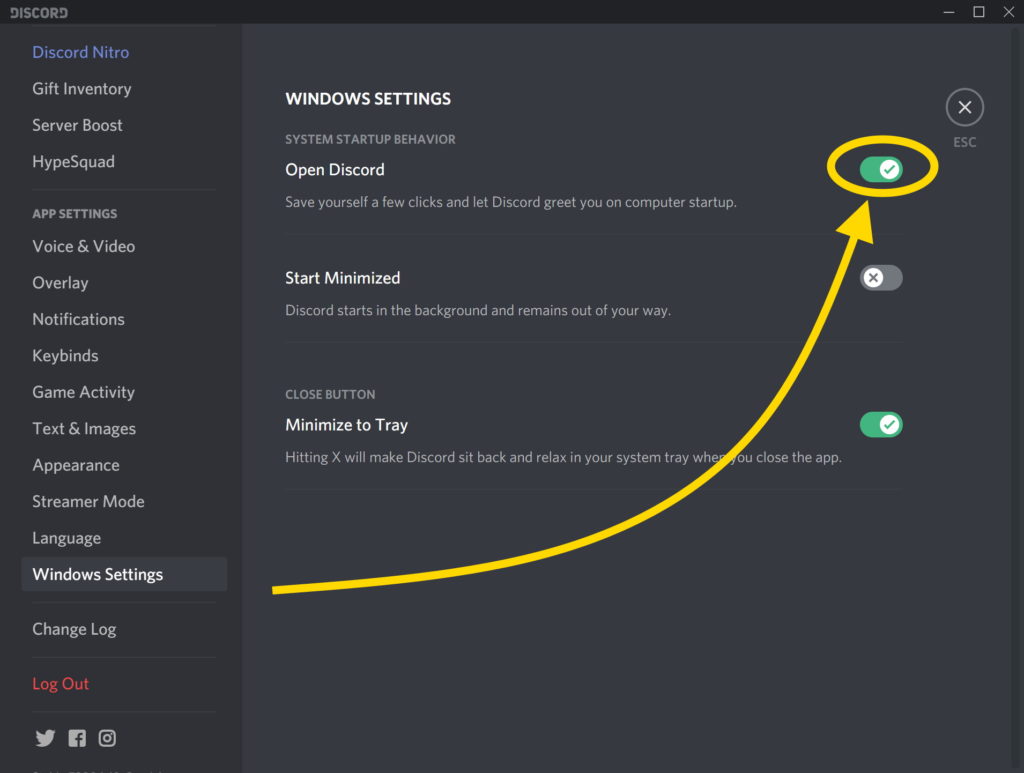Open the Discord Nitro settings page

pyautogui.click(x=80, y=52)
